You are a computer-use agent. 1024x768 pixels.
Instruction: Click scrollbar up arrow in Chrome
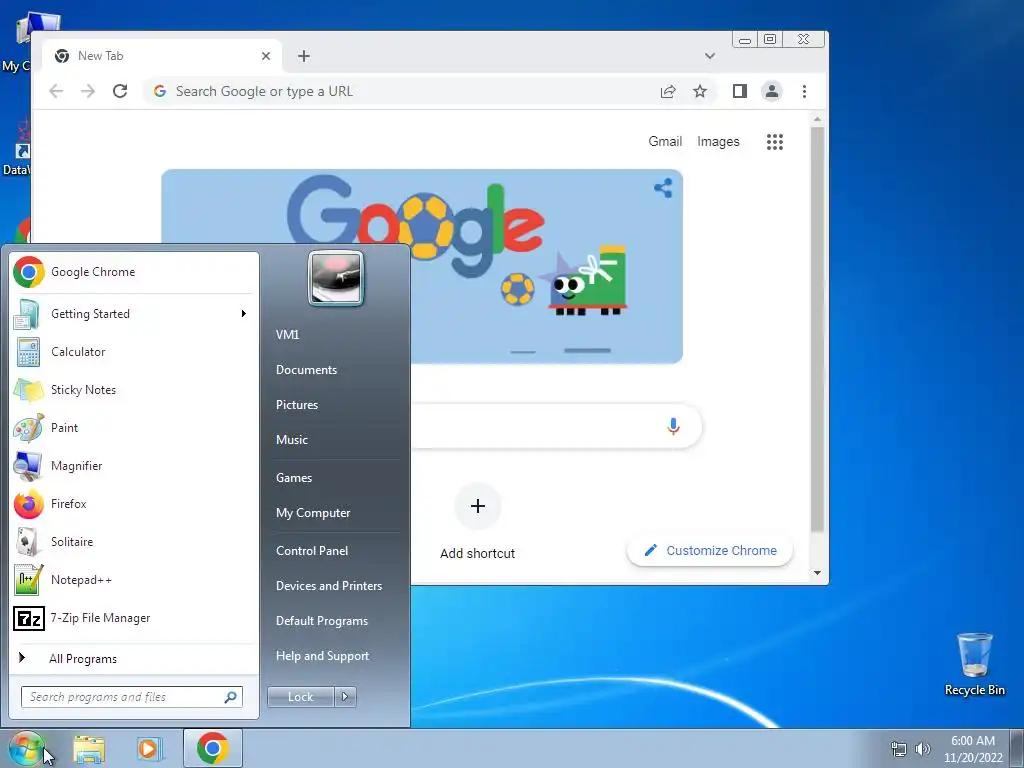tap(817, 120)
